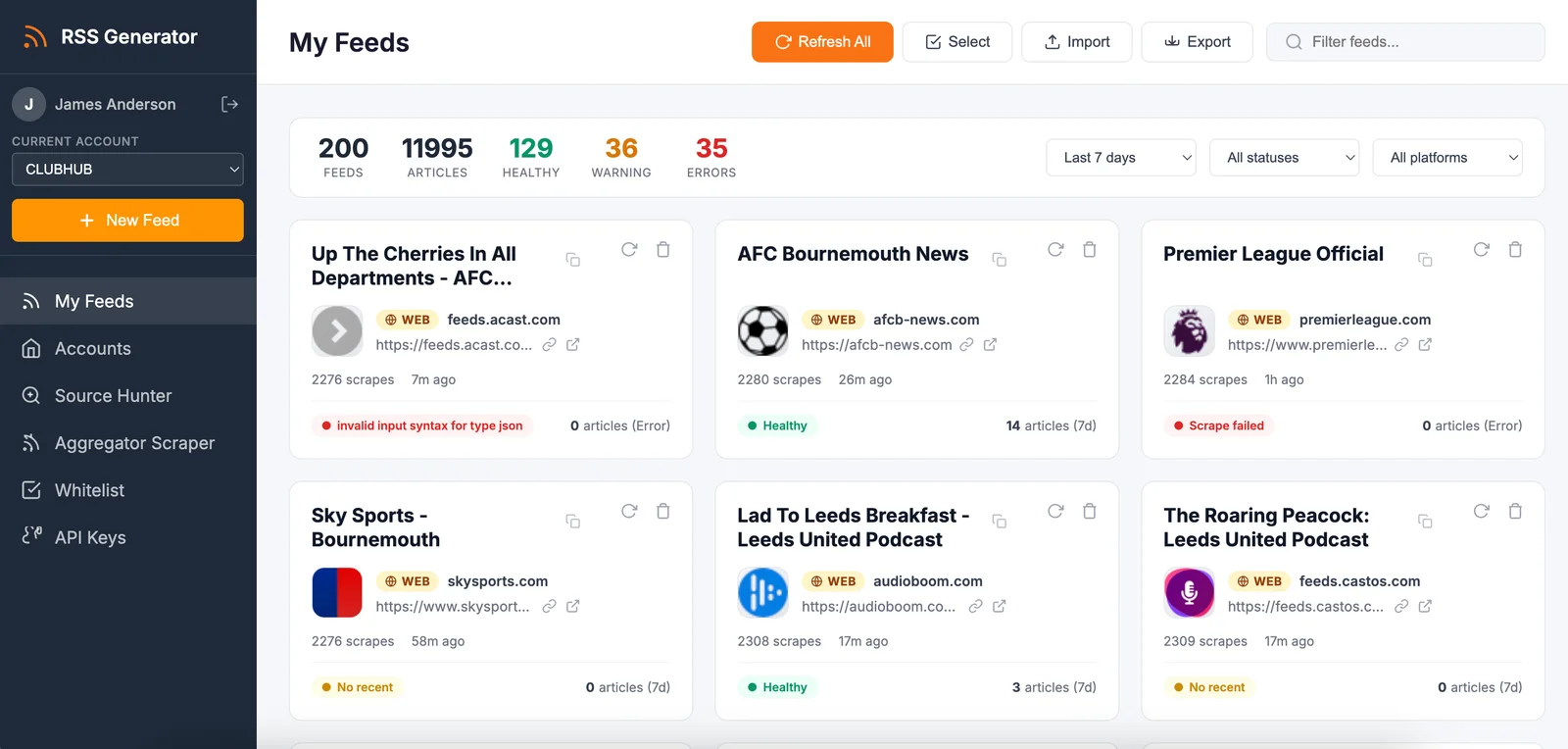The width and height of the screenshot is (1568, 749).
Task: Go to Source Hunter in sidebar
Action: tap(113, 396)
